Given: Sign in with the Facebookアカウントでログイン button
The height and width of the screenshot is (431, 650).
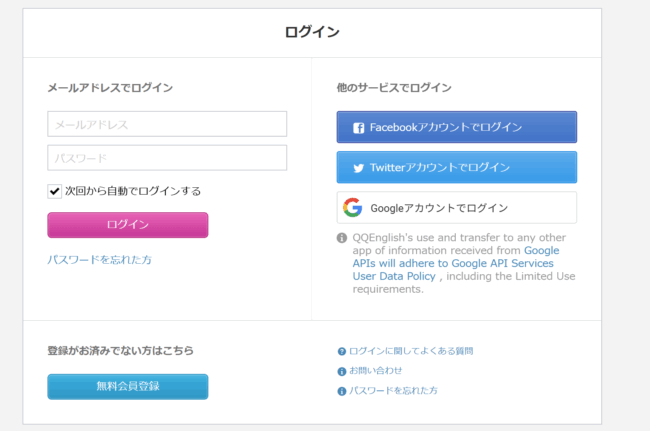Looking at the screenshot, I should [x=456, y=128].
